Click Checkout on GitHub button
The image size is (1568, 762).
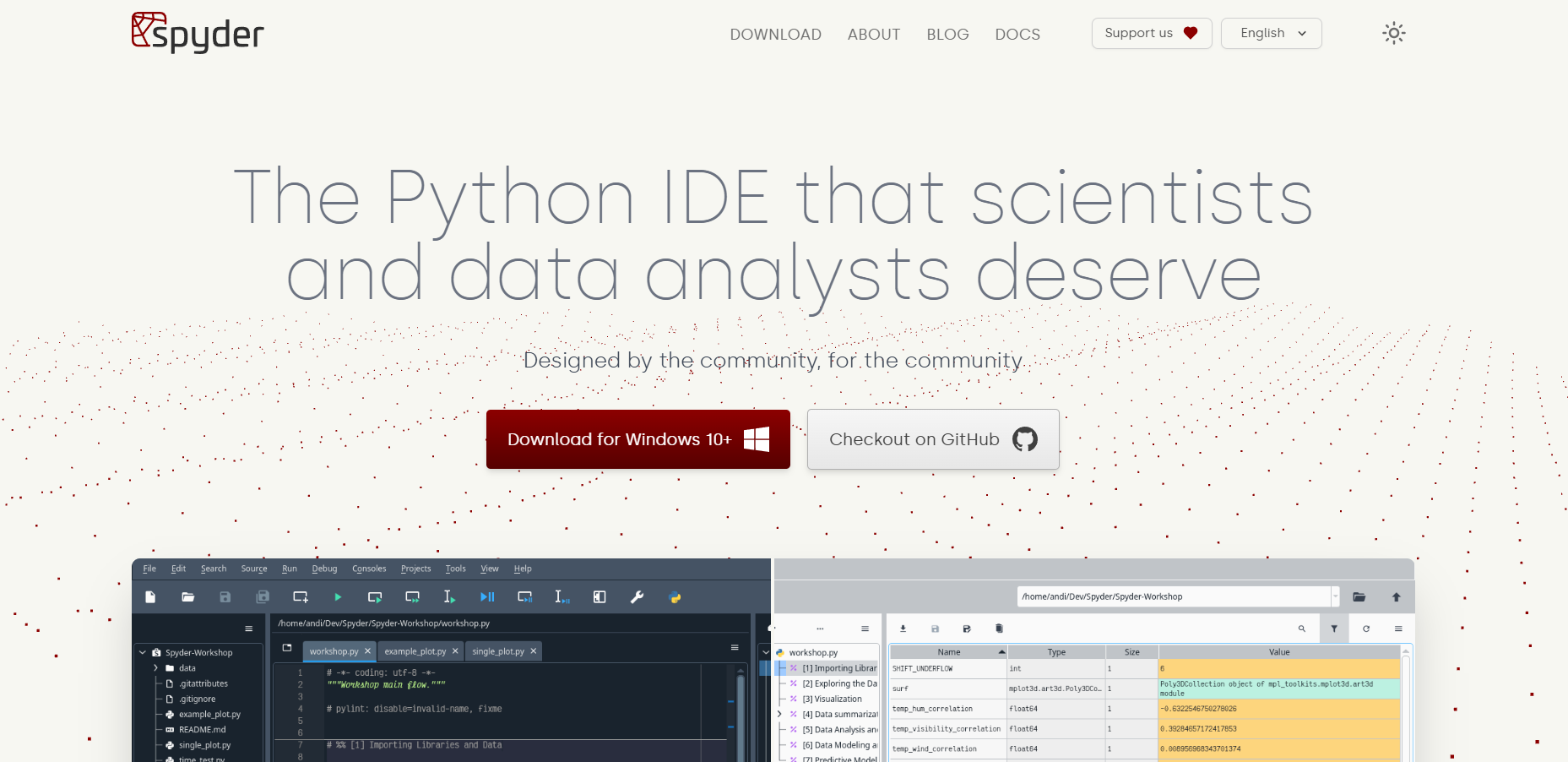[x=933, y=439]
